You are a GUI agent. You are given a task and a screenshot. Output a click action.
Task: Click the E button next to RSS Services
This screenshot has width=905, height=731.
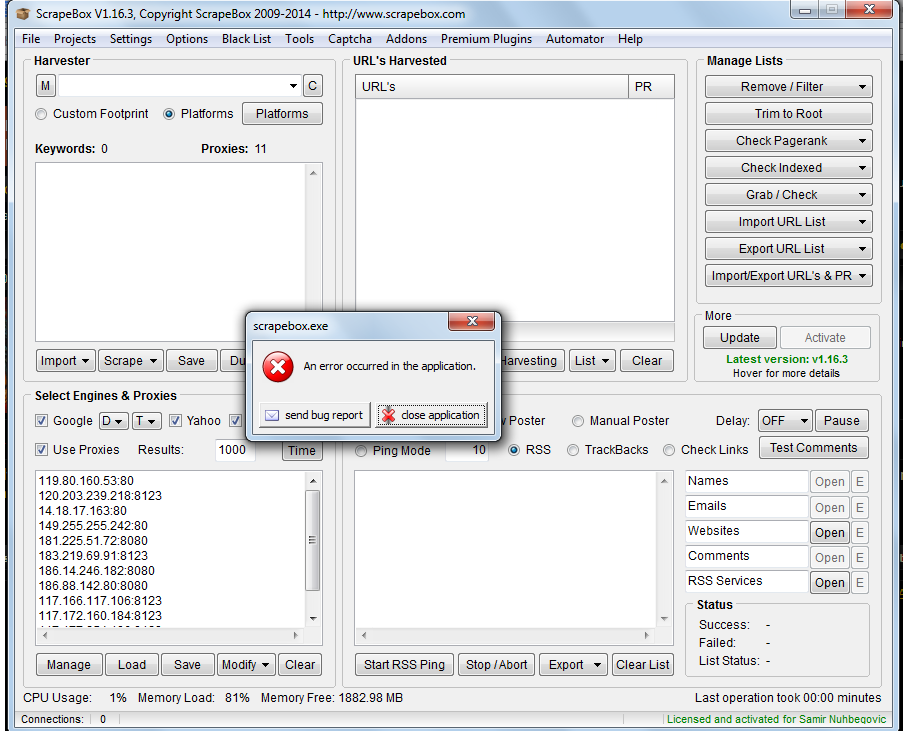pos(859,583)
